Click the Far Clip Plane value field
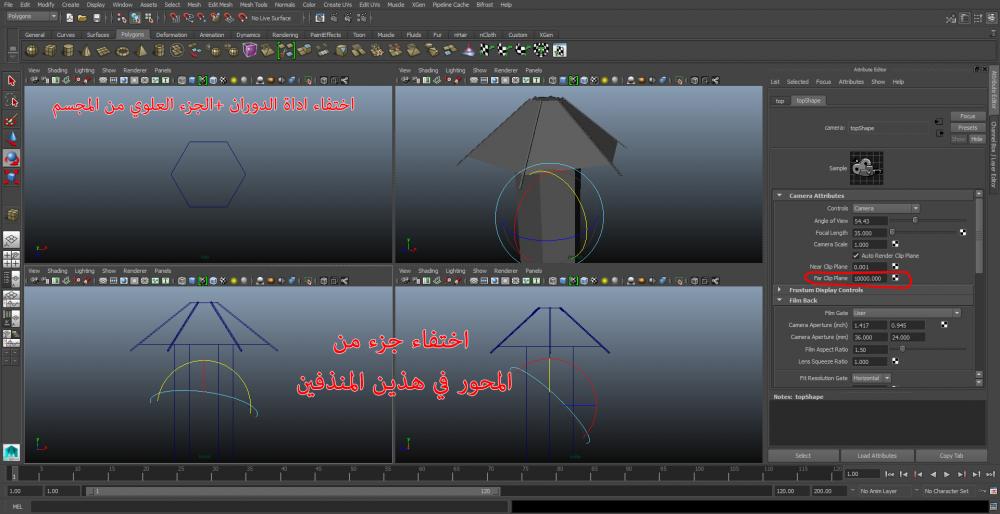1000x514 pixels. tap(870, 278)
